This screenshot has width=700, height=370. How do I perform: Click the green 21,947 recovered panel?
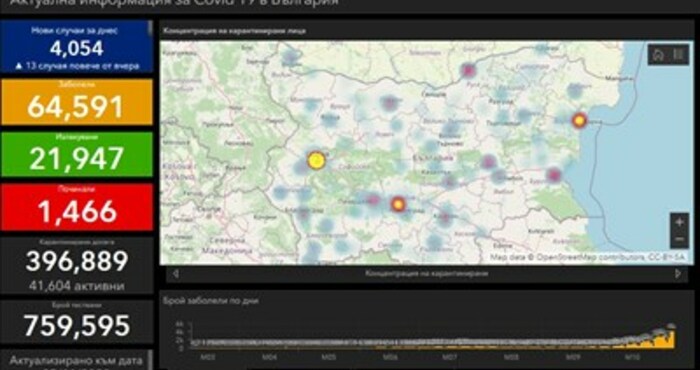(77, 154)
